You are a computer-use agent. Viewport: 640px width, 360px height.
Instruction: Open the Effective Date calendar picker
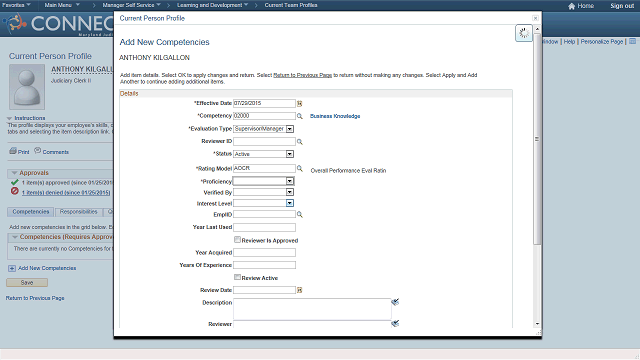[x=300, y=104]
